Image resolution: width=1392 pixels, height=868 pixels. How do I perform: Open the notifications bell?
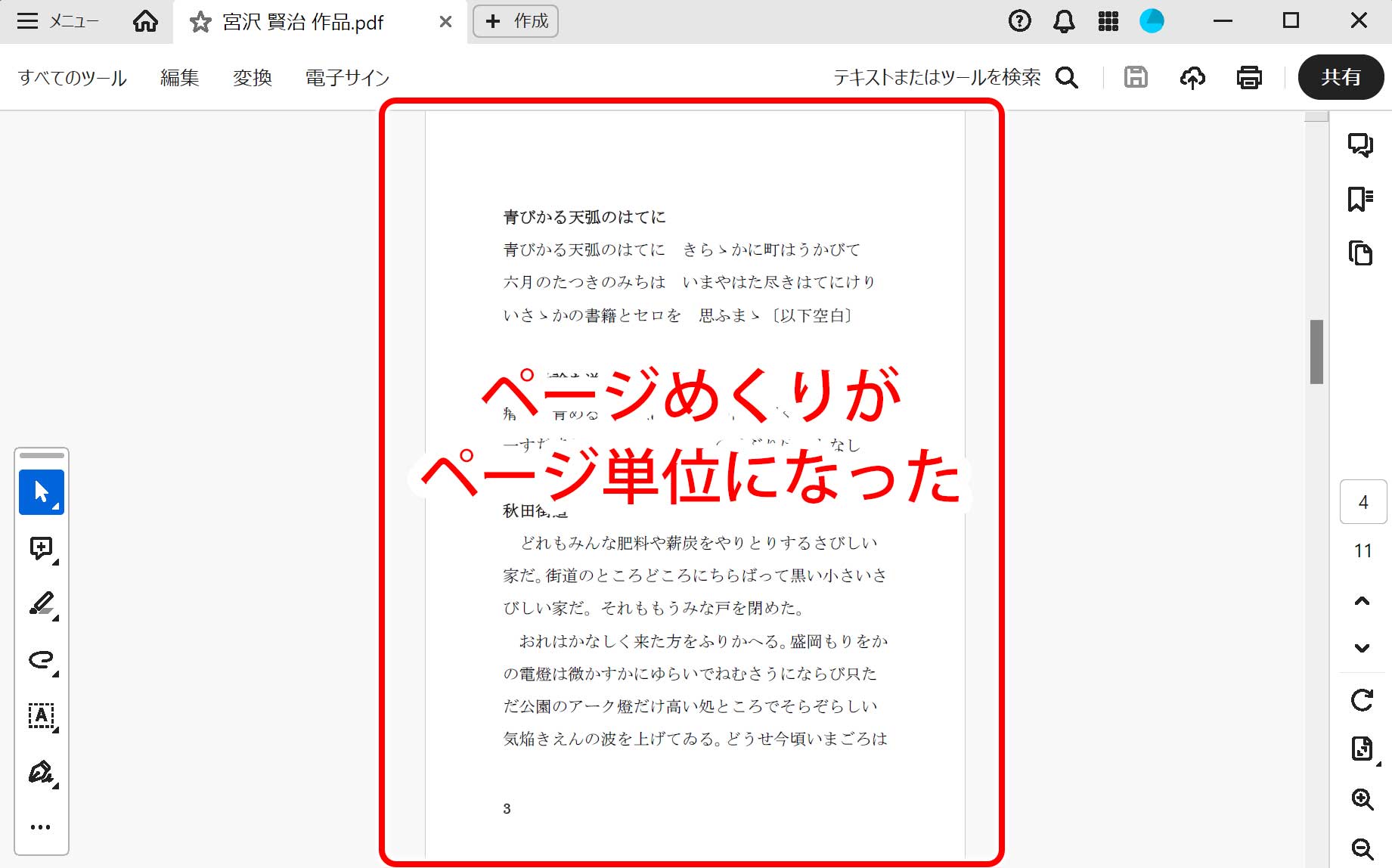tap(1064, 21)
